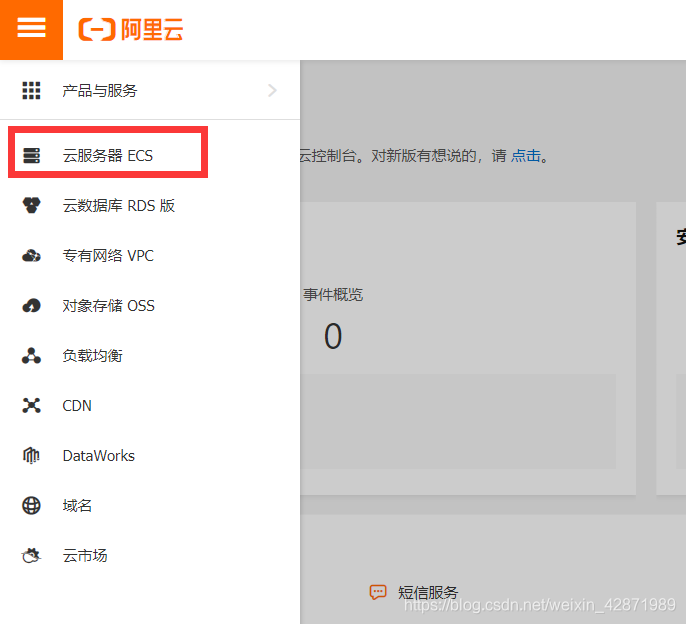The width and height of the screenshot is (686, 624).
Task: Click the products grid icon
Action: 31,91
